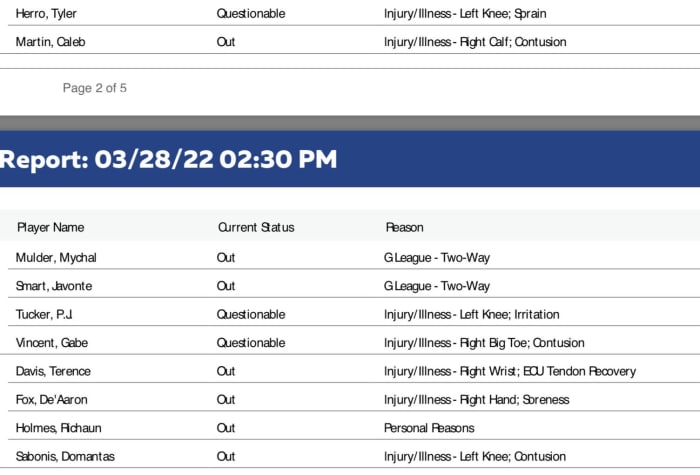Screen dimensions: 700x475
Task: Select the Fox, De'Aaron entry
Action: [x=50, y=400]
